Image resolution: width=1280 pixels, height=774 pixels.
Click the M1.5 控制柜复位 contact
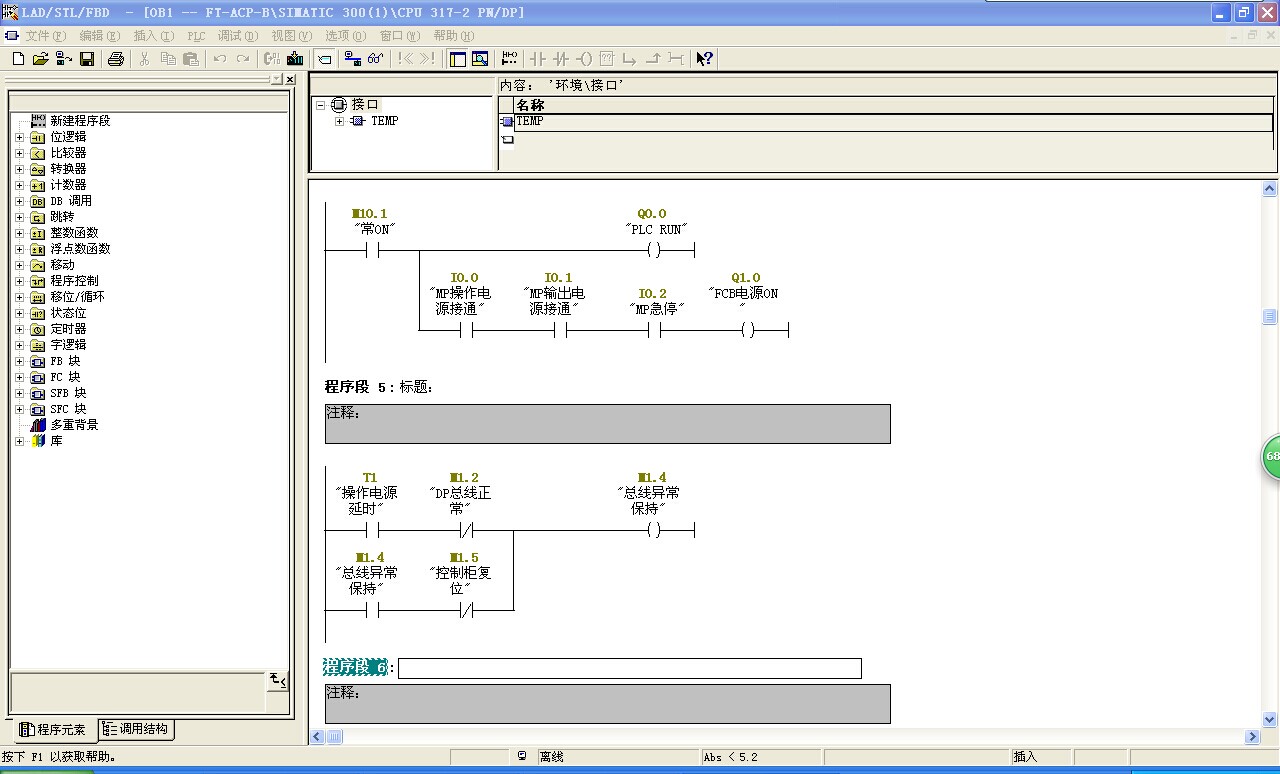[466, 610]
